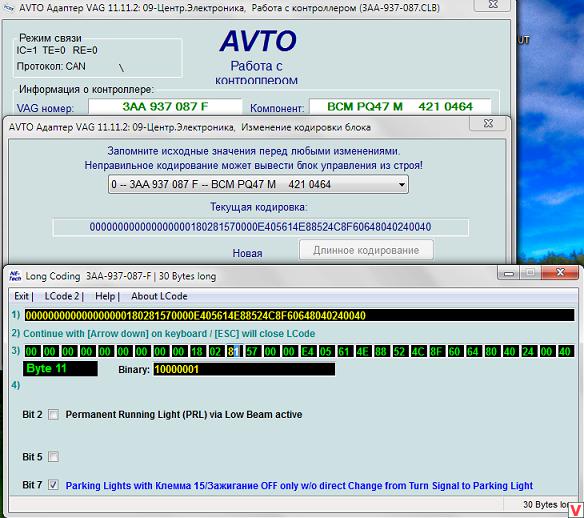Close the Работа с контроллером window
584x518 pixels.
point(493,4)
